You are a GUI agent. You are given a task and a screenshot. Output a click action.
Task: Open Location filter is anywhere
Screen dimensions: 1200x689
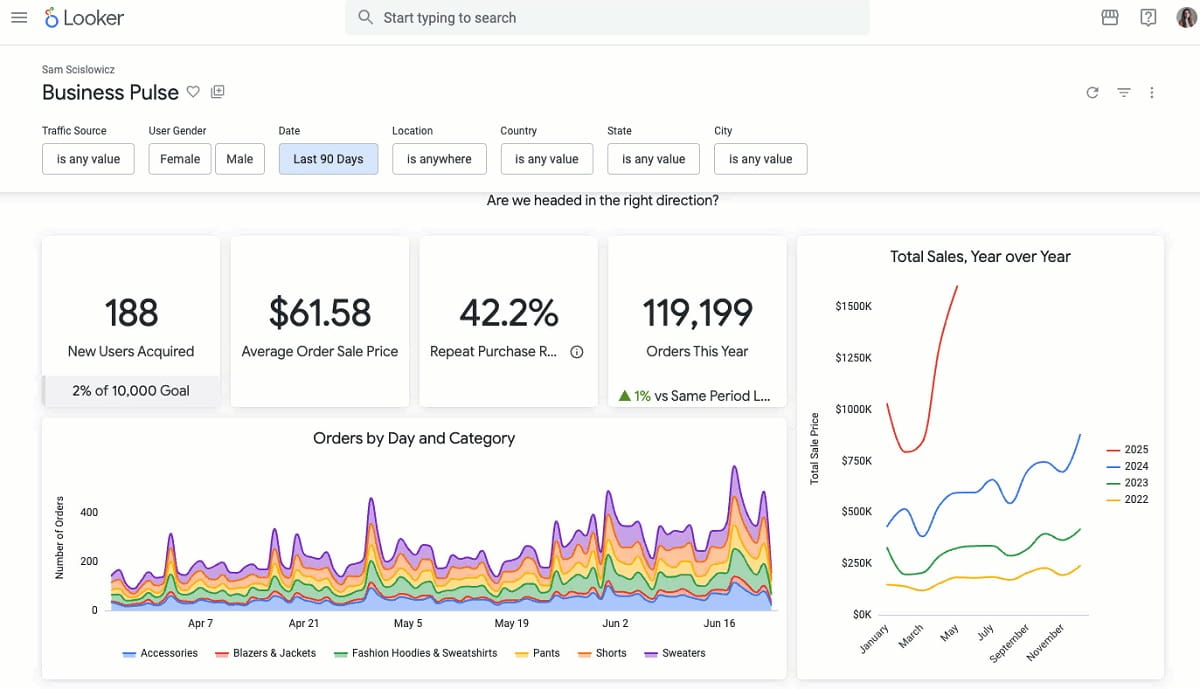(439, 159)
